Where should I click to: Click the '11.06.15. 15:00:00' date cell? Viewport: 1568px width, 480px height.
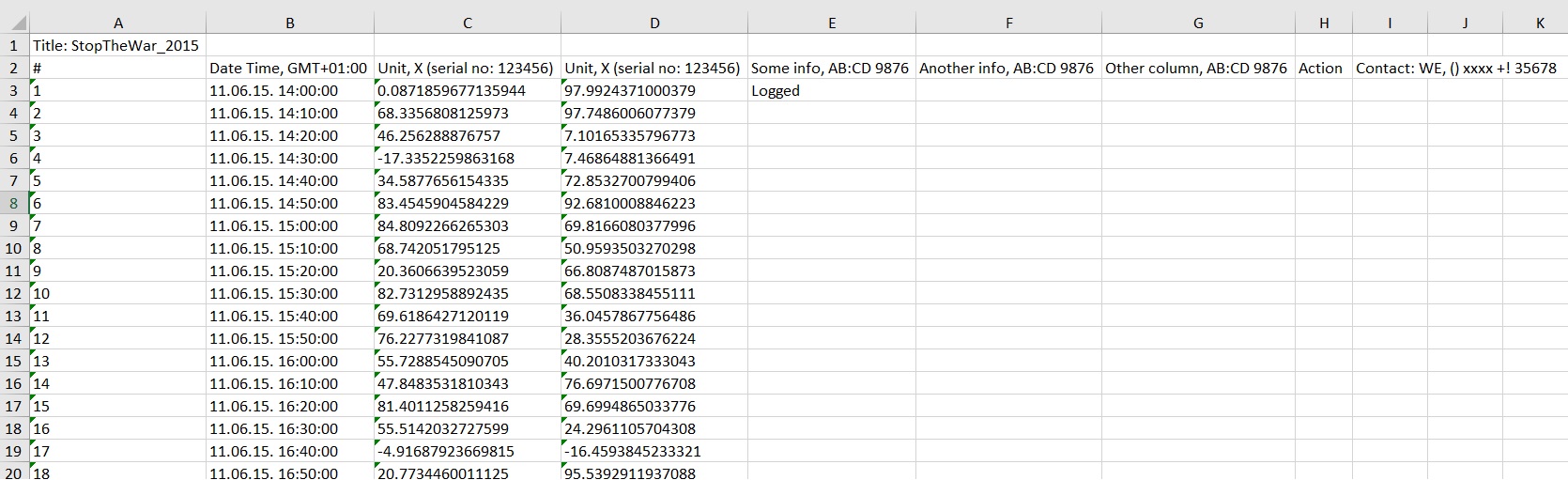pos(289,225)
